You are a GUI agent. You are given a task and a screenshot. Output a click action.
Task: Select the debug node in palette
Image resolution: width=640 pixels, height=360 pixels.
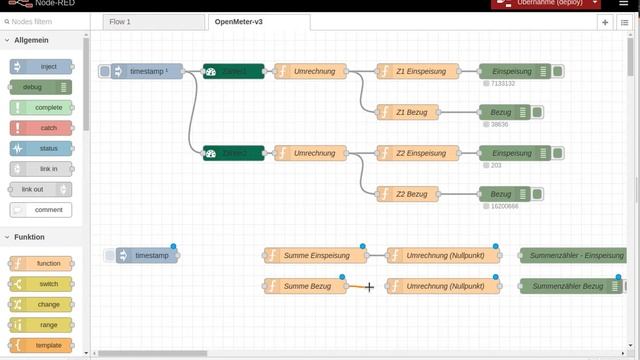click(x=41, y=87)
